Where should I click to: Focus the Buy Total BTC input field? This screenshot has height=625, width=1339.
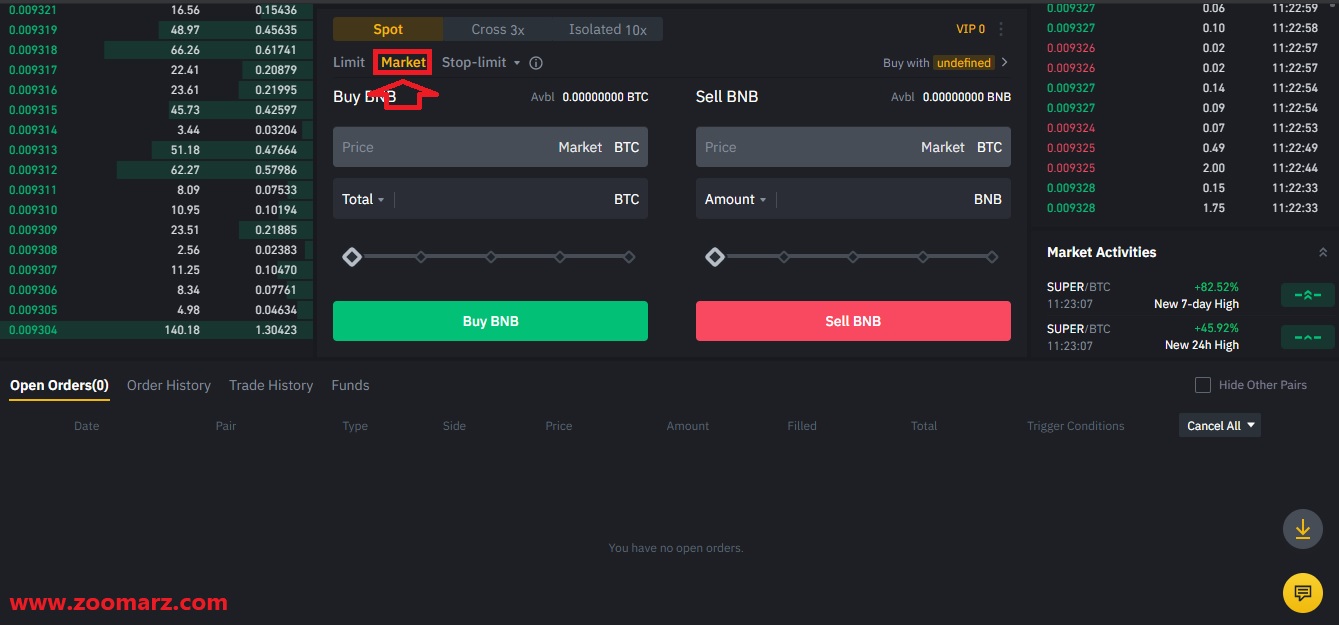click(x=490, y=199)
